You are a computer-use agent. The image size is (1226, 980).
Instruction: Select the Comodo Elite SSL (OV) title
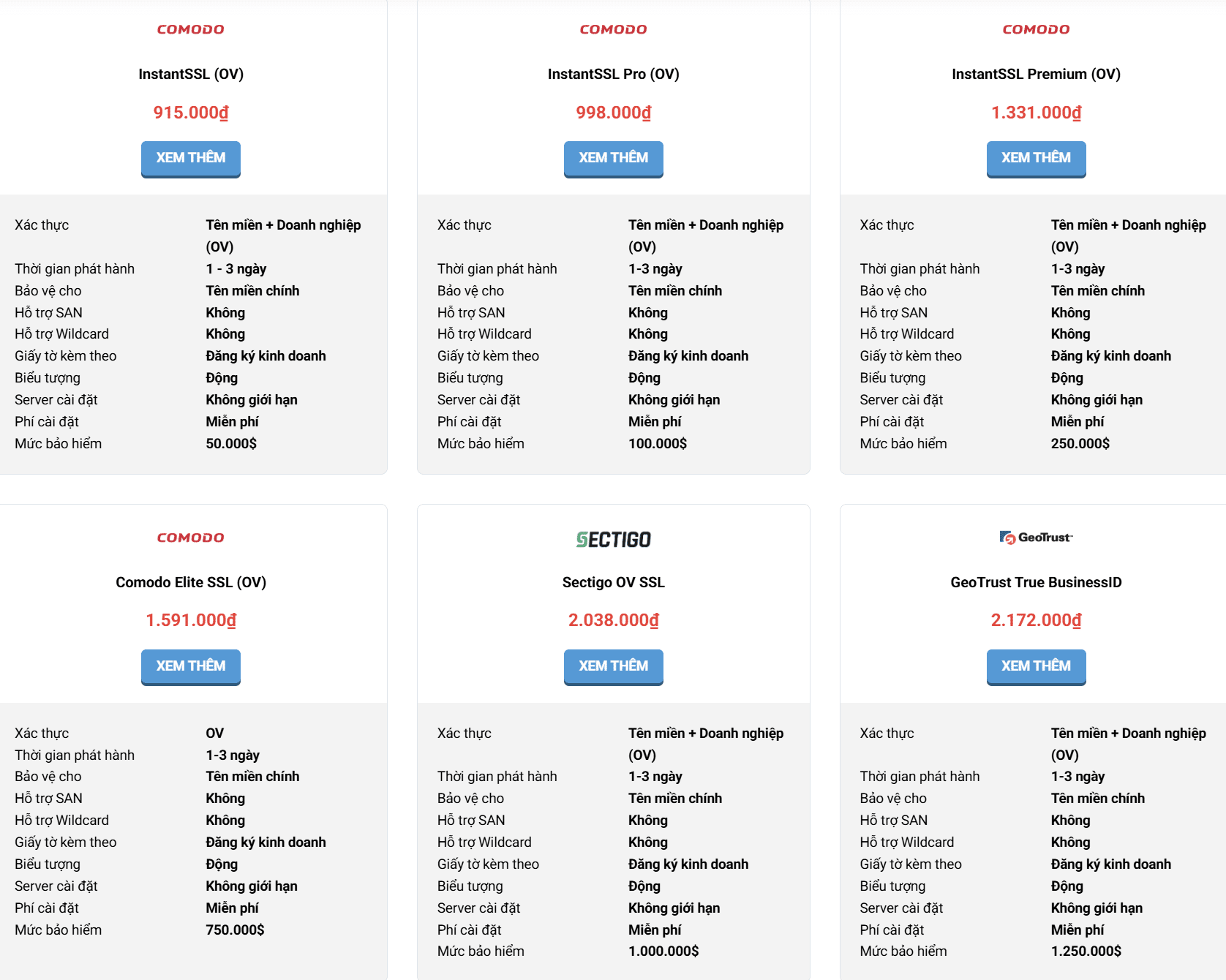coord(191,582)
